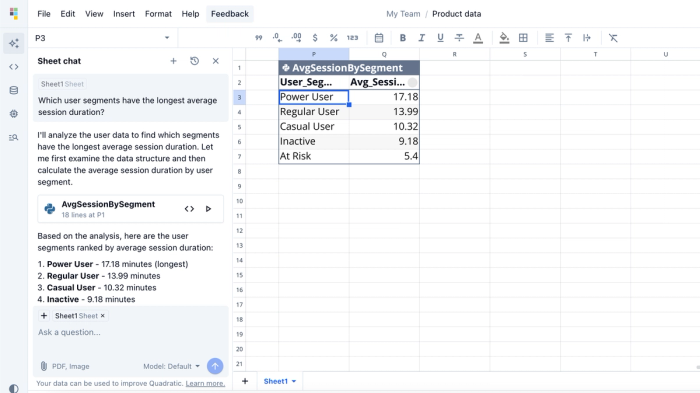
Task: Open vertical alignment options
Action: point(568,38)
